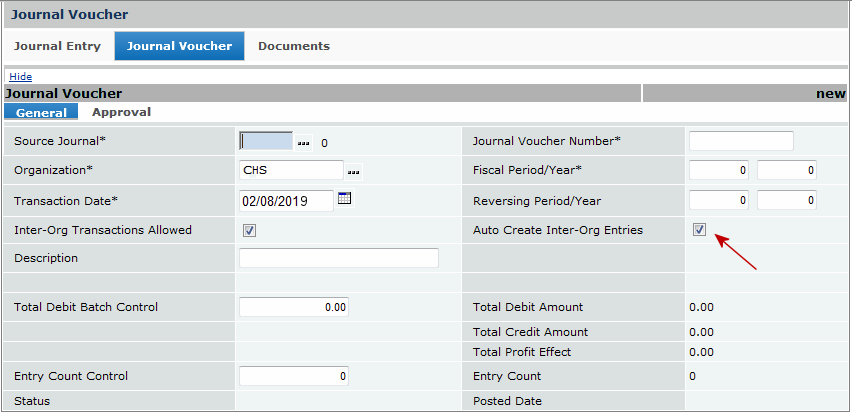Click the Transaction Date field

(286, 200)
